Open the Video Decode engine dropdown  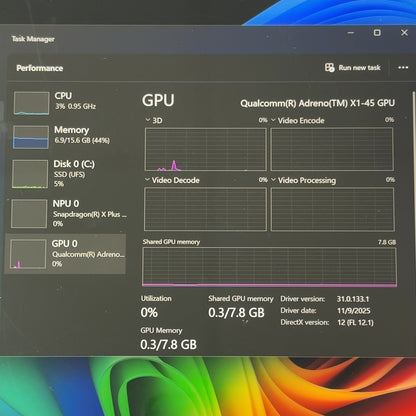pos(147,180)
